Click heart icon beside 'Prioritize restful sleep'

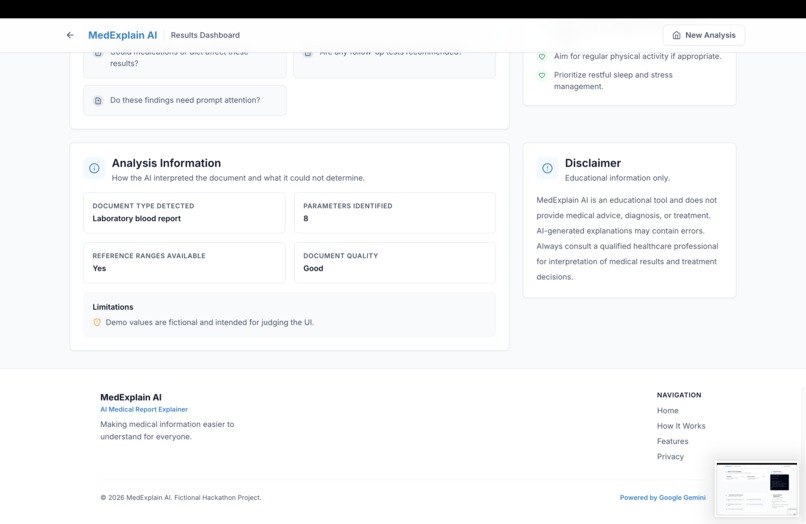click(542, 75)
